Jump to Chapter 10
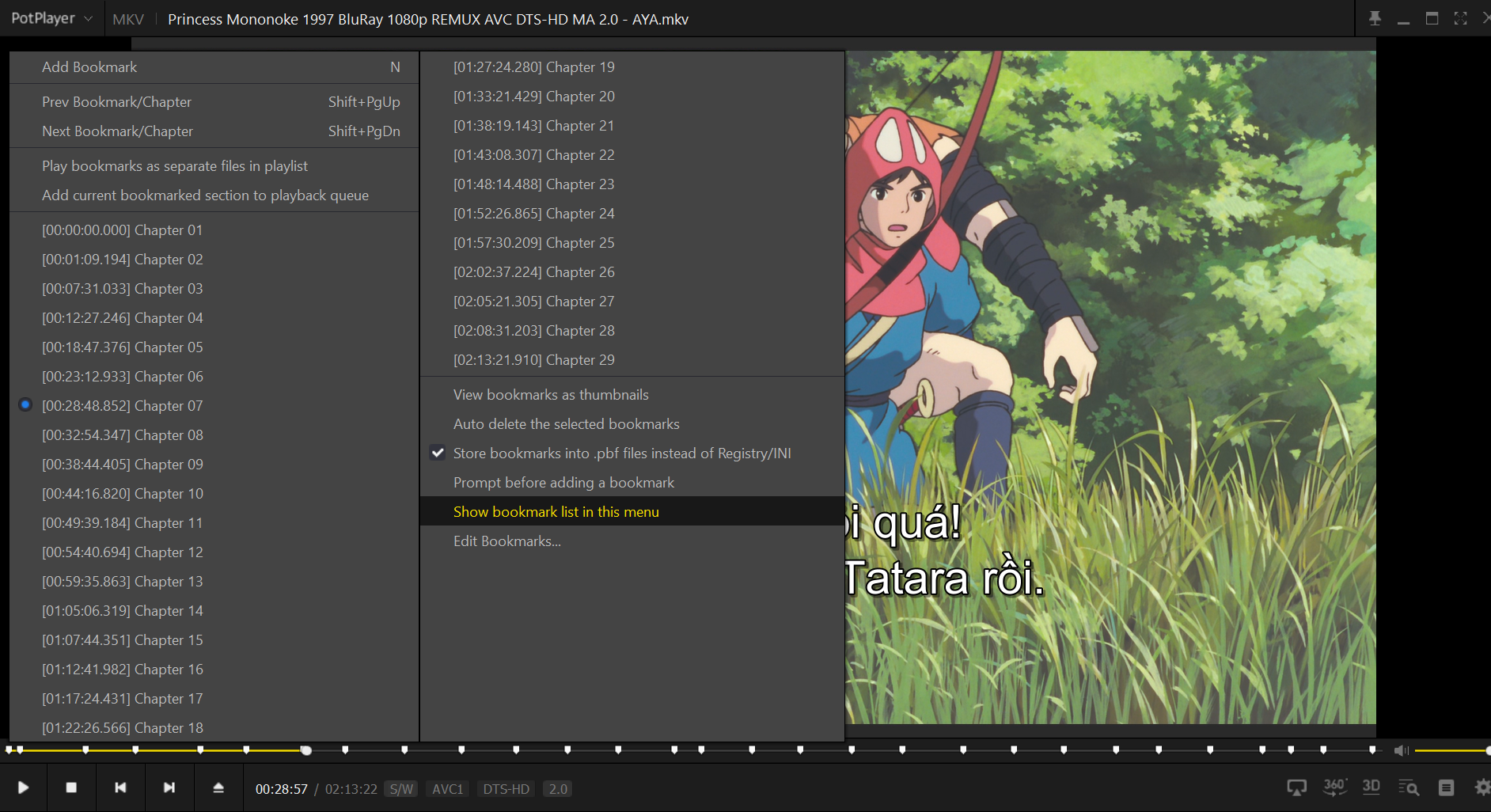Viewport: 1491px width, 812px height. (x=214, y=494)
